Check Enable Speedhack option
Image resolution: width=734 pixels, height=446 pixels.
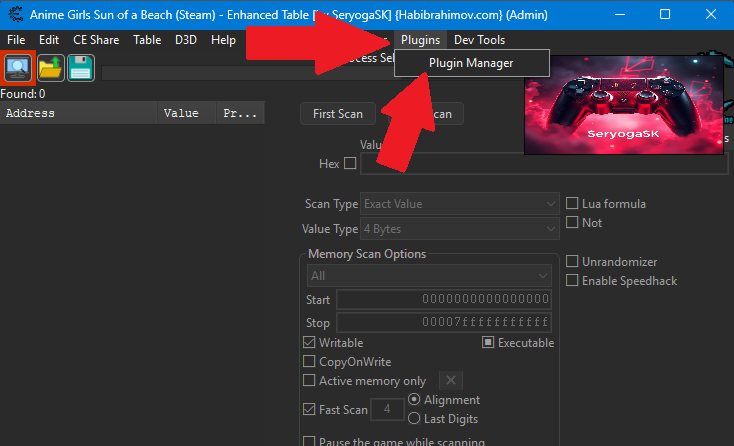[x=572, y=280]
